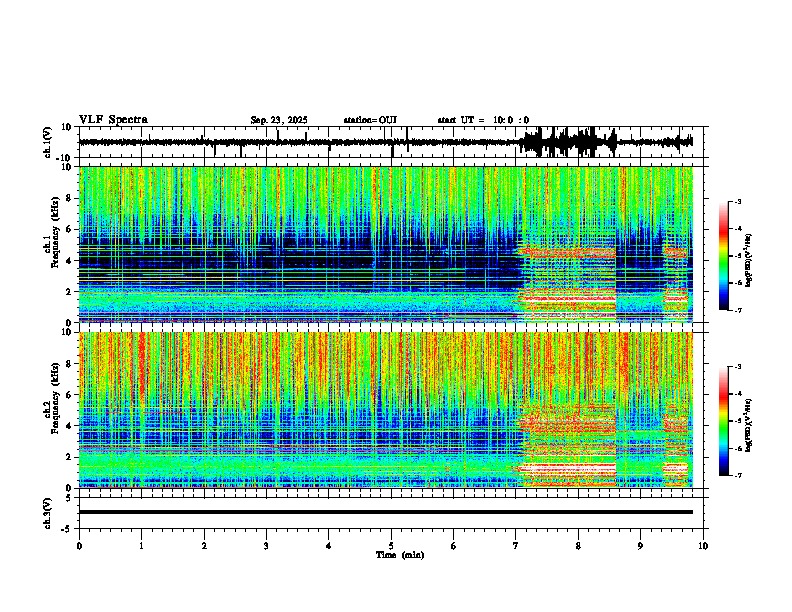Click time axis tick label "3"

pos(266,546)
